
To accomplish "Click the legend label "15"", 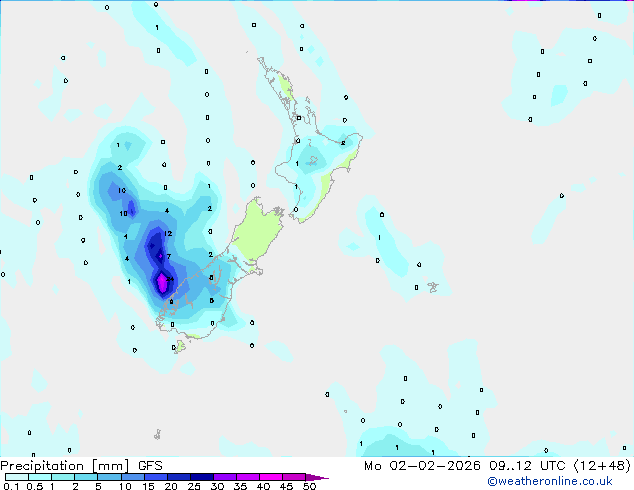I will (148, 486).
